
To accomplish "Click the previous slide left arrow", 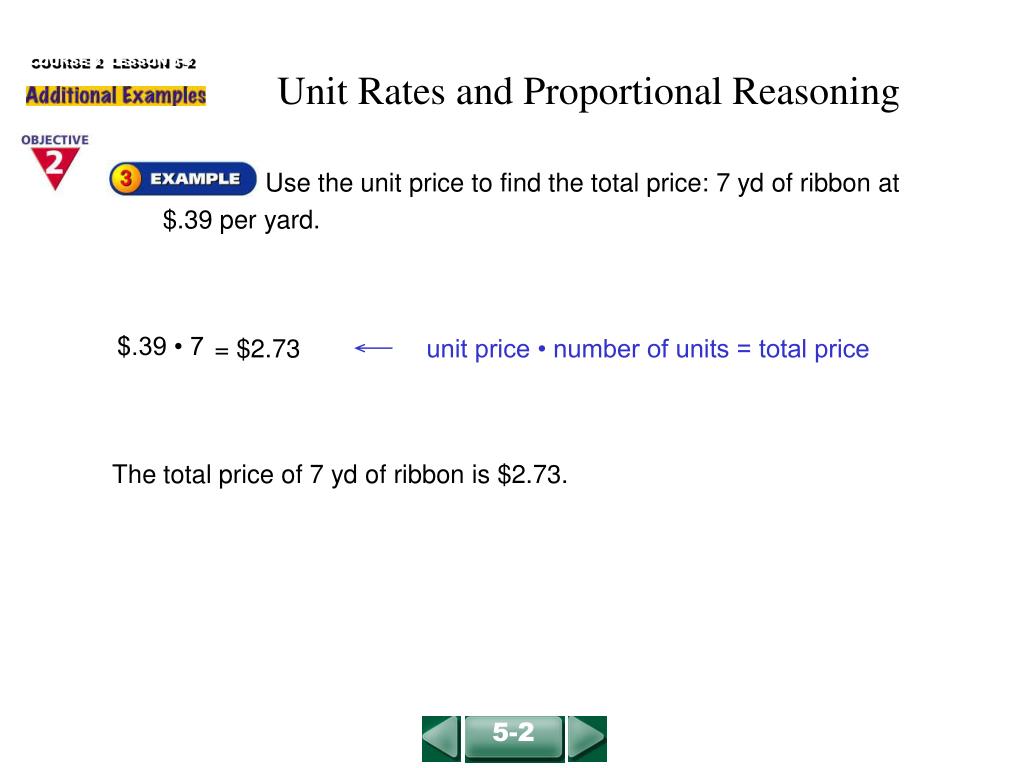I will (441, 739).
